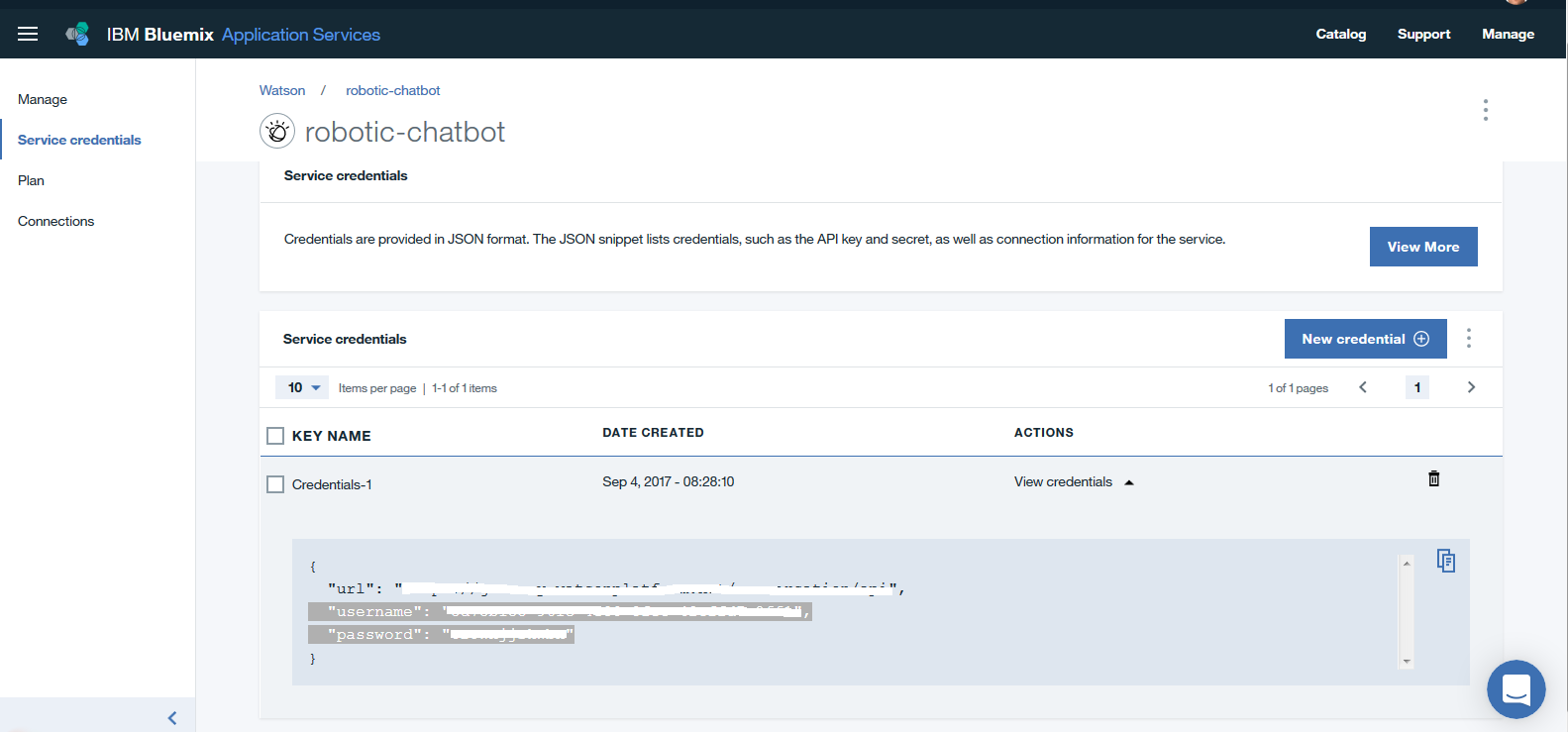The image size is (1568, 732).
Task: Open Plan in the left sidebar
Action: [x=31, y=180]
